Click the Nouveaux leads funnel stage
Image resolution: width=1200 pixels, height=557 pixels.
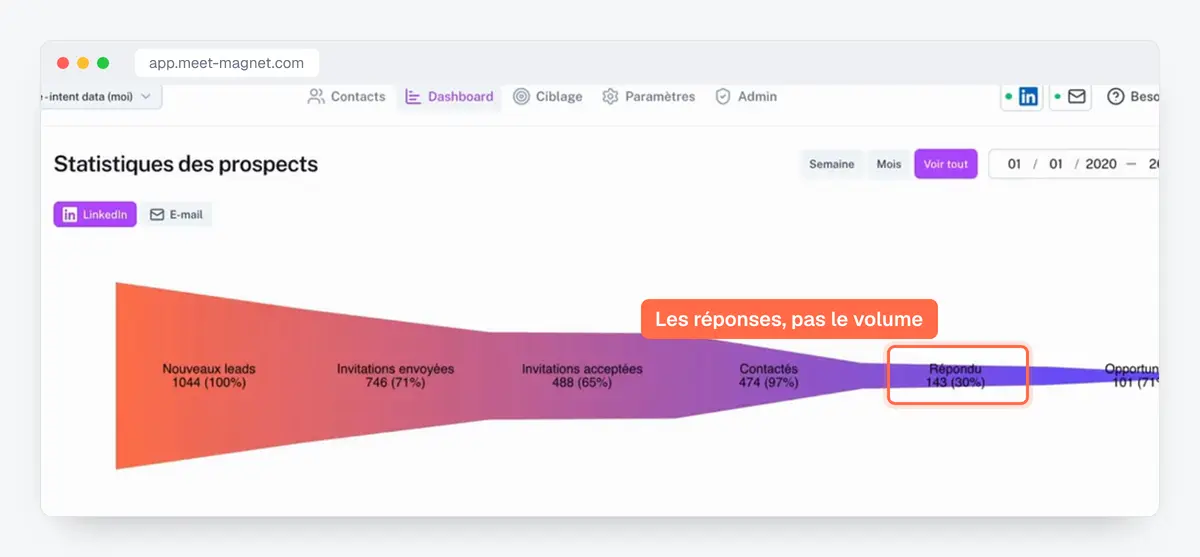click(209, 376)
